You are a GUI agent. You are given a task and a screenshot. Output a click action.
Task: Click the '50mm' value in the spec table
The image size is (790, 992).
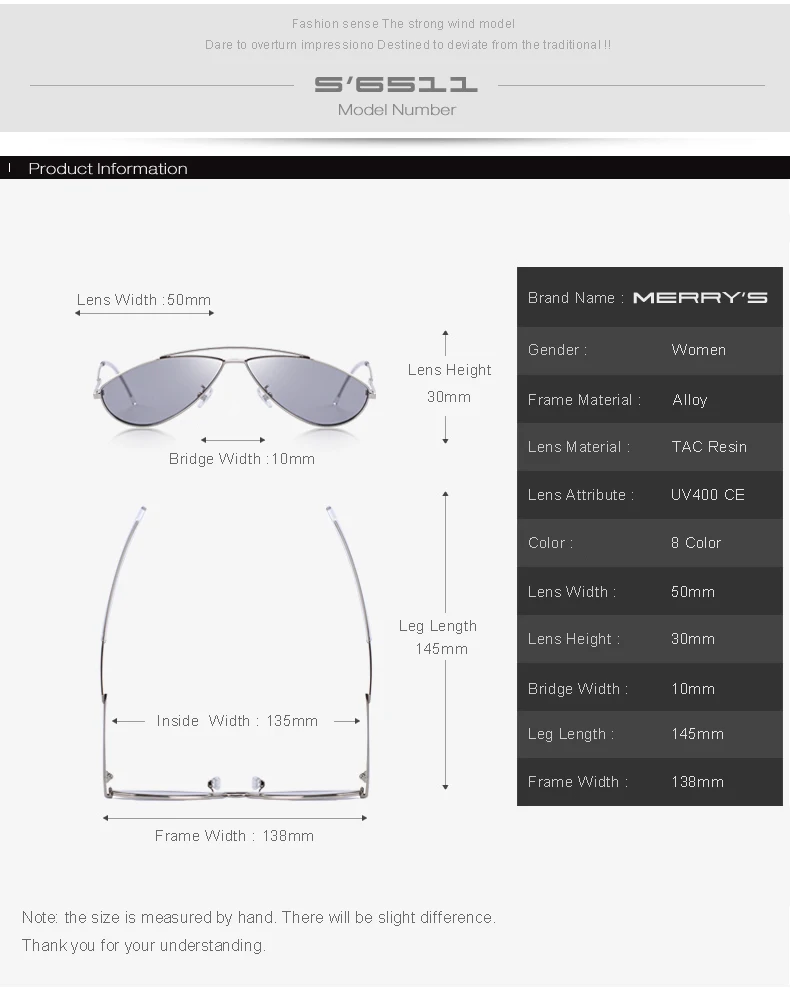coord(693,592)
